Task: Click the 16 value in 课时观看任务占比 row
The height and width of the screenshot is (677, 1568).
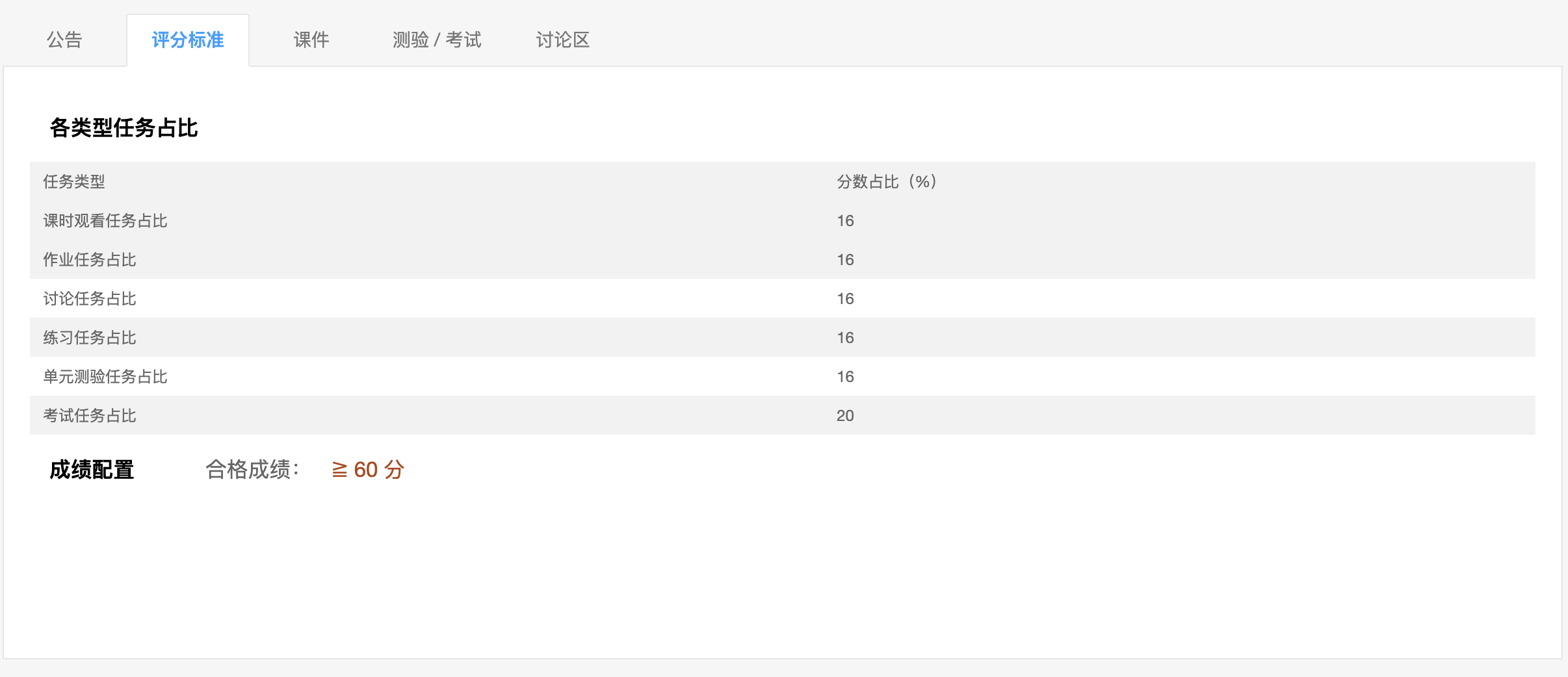Action: 845,221
